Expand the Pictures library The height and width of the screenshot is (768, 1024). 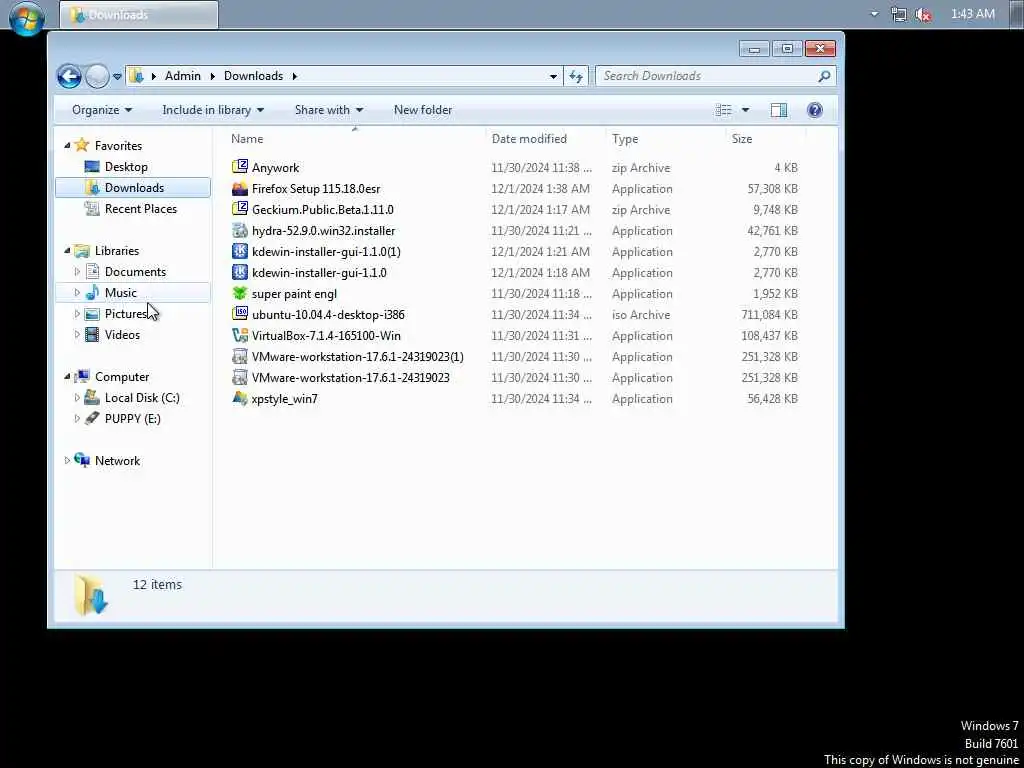point(77,313)
